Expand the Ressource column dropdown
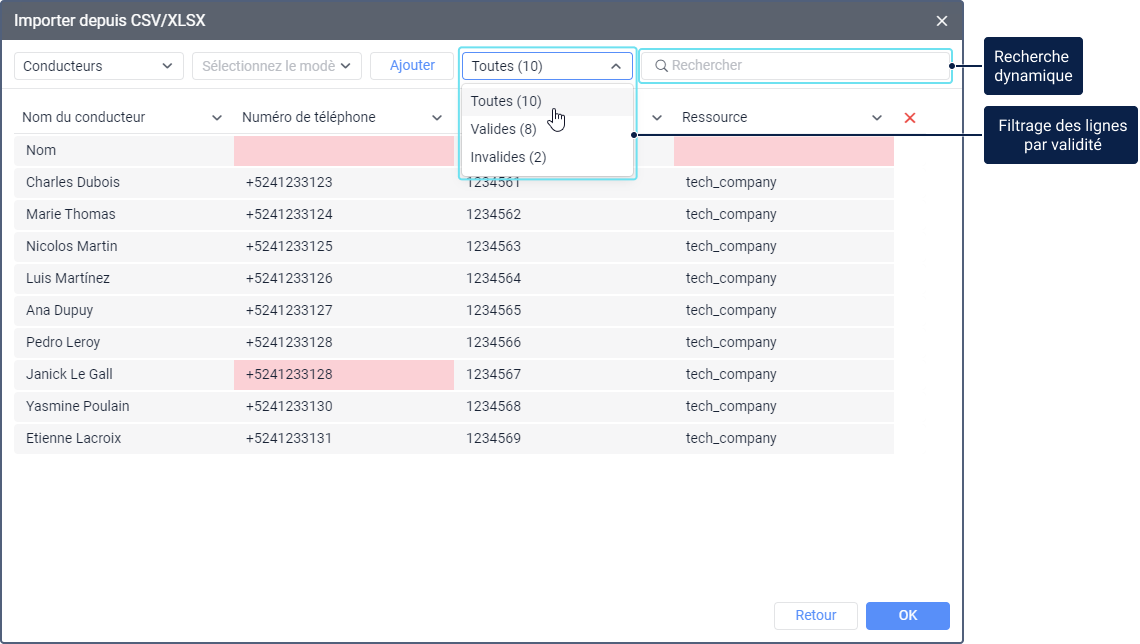Screen dimensions: 1140x644 [877, 118]
